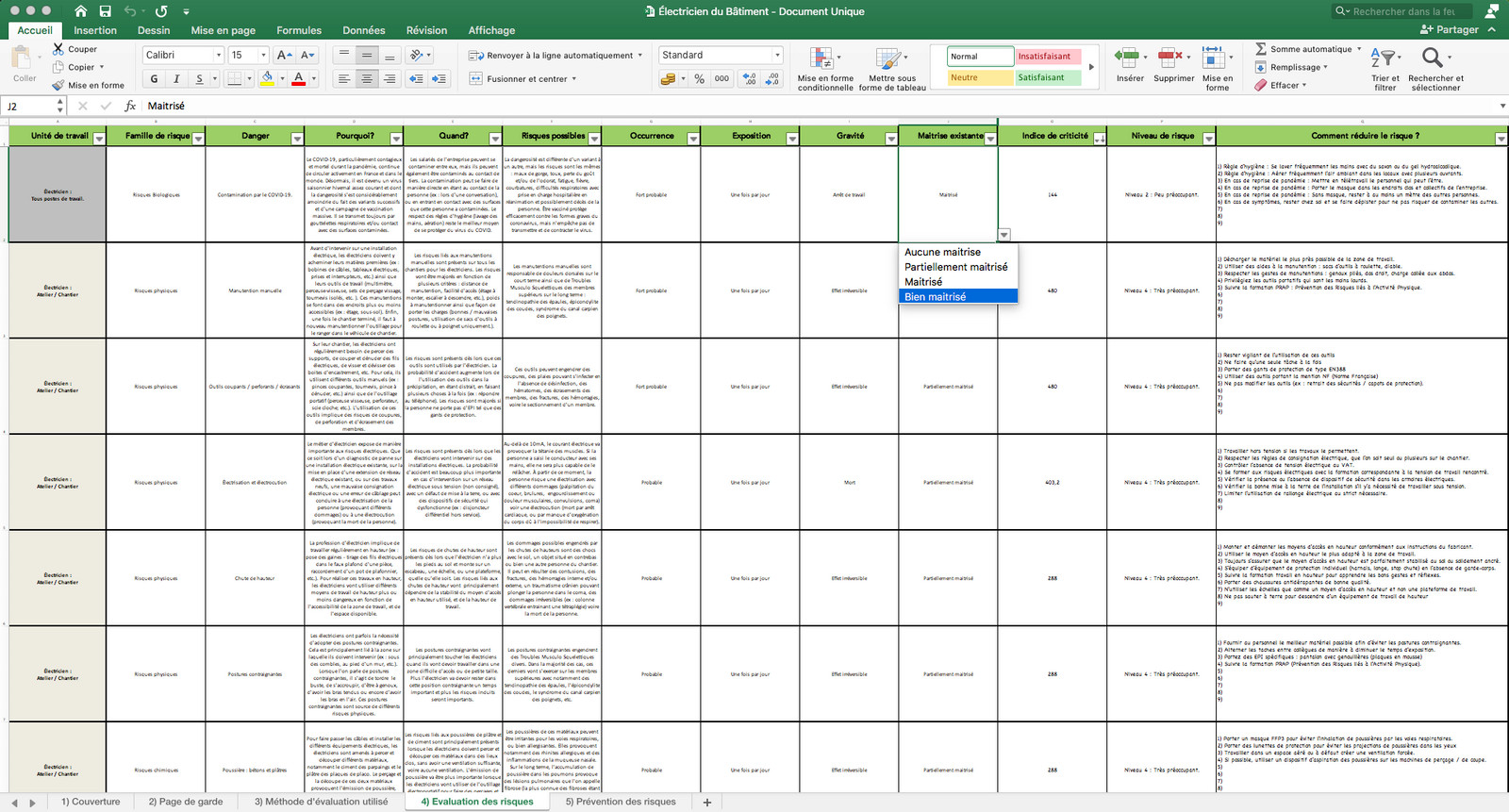Click the Partager button
Image resolution: width=1509 pixels, height=812 pixels.
[1451, 30]
